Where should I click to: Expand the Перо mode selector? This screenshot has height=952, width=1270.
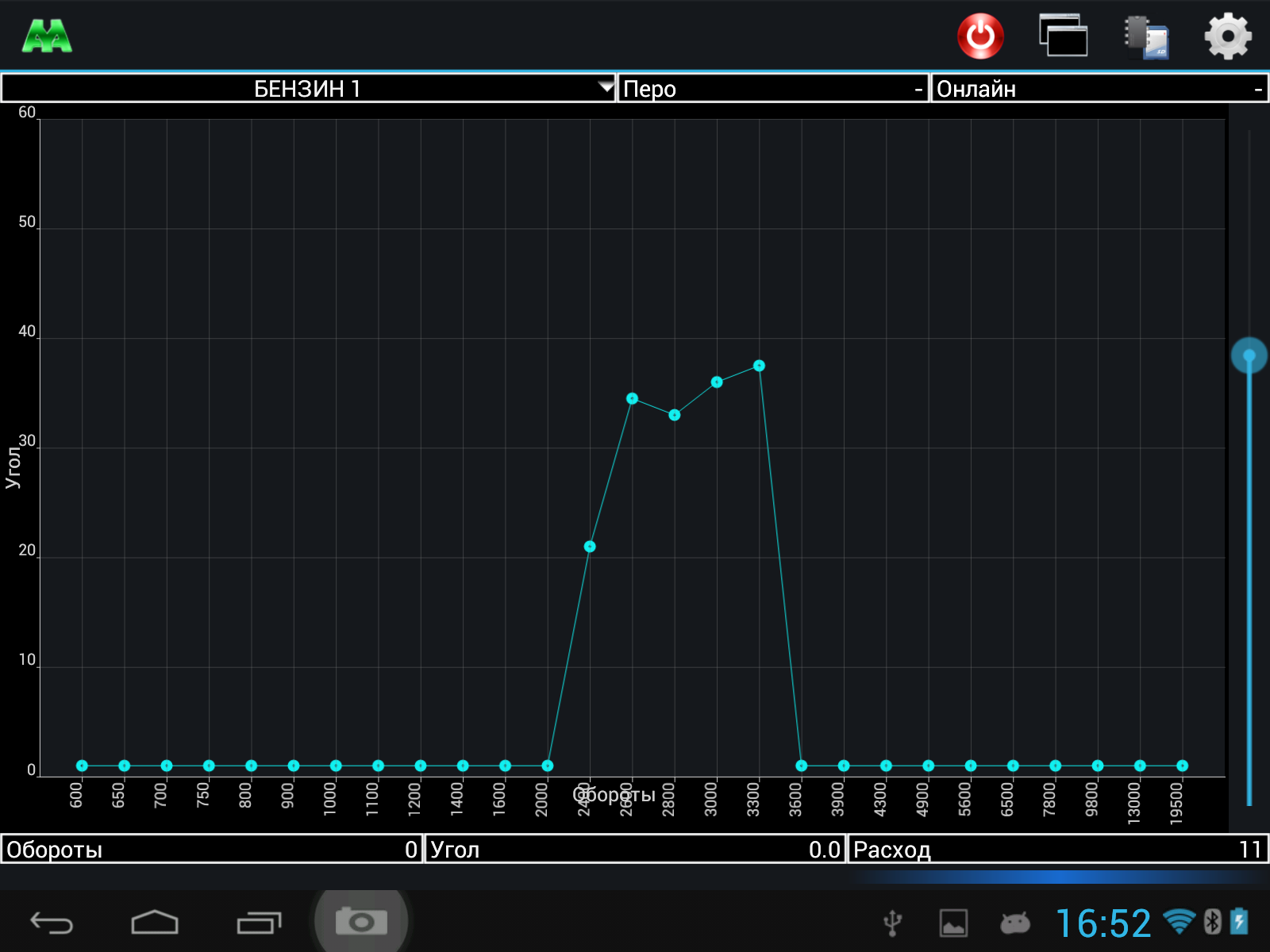(772, 88)
